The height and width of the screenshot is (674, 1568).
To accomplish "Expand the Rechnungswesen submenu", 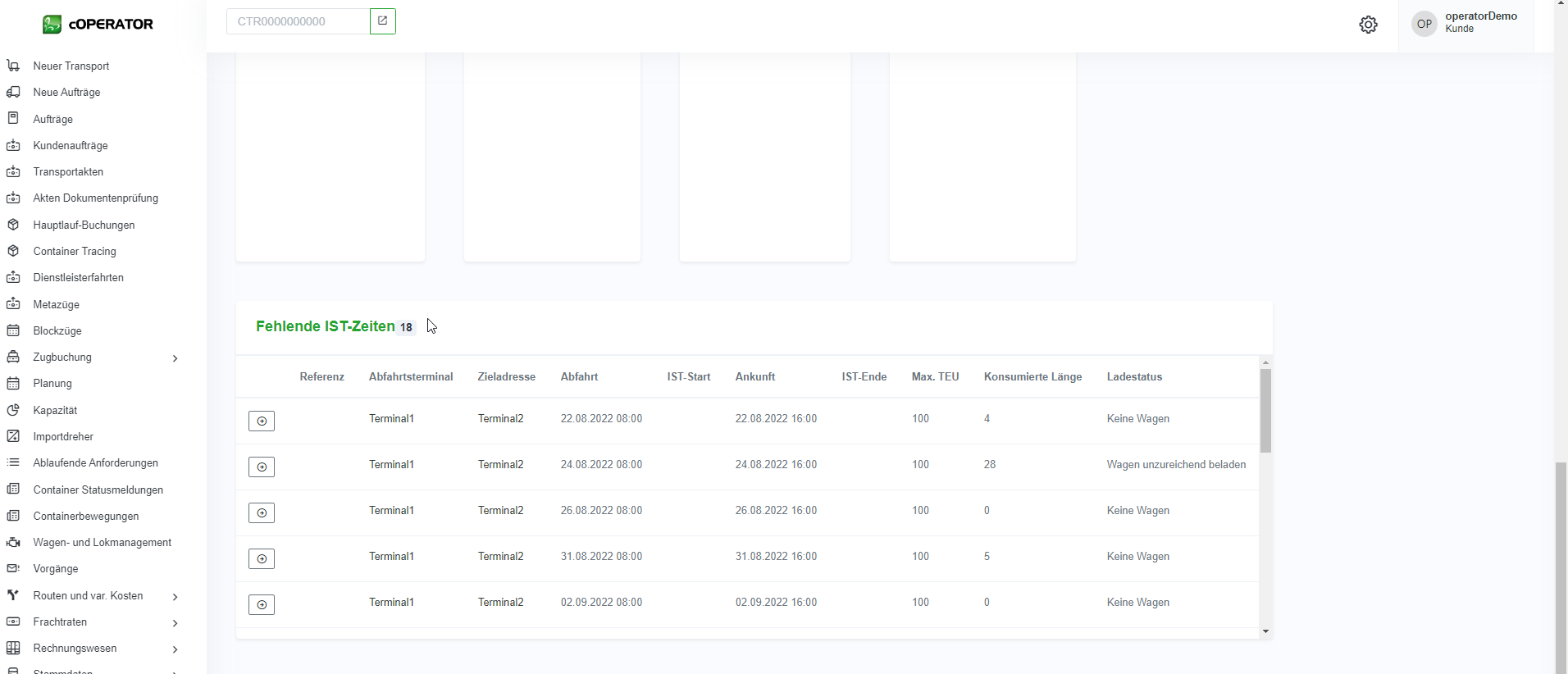I will [x=175, y=649].
